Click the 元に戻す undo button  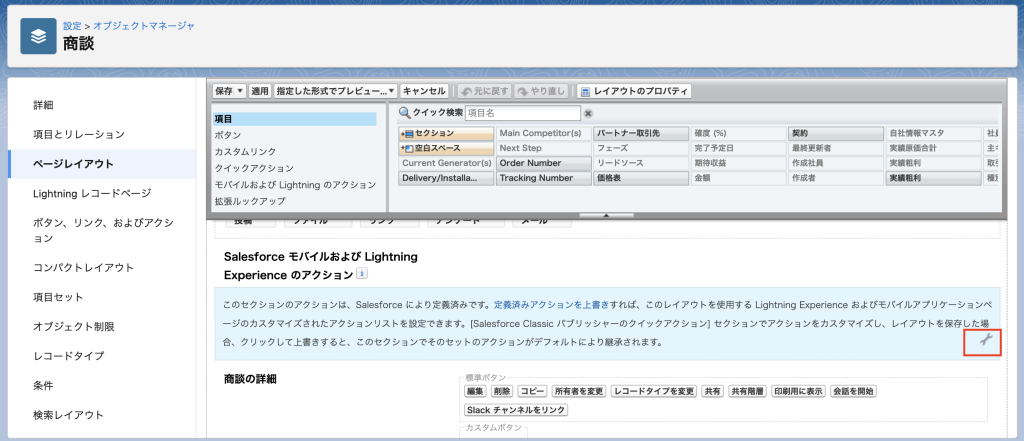point(483,91)
